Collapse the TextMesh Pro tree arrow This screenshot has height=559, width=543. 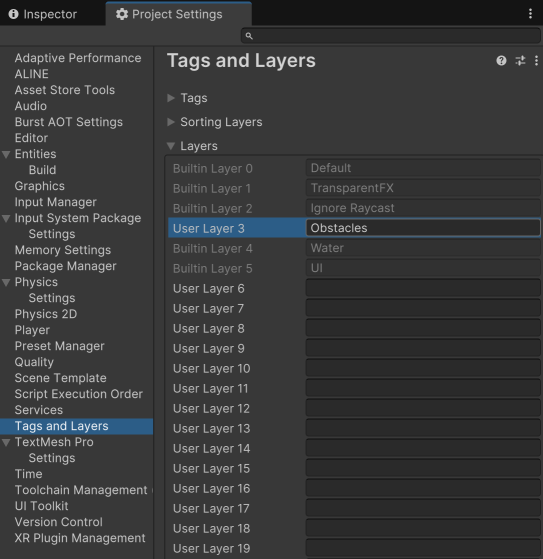(x=6, y=442)
